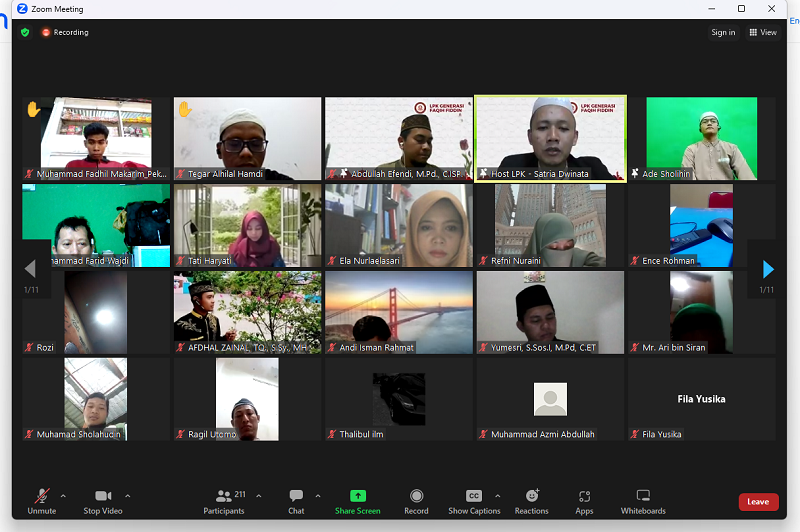
Task: Click page indicator '1/11' on right side
Action: tap(766, 290)
